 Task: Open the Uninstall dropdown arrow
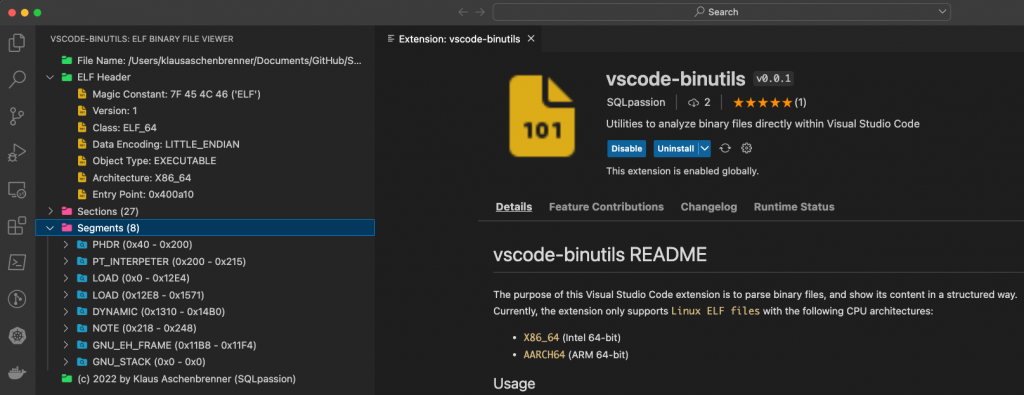click(704, 148)
